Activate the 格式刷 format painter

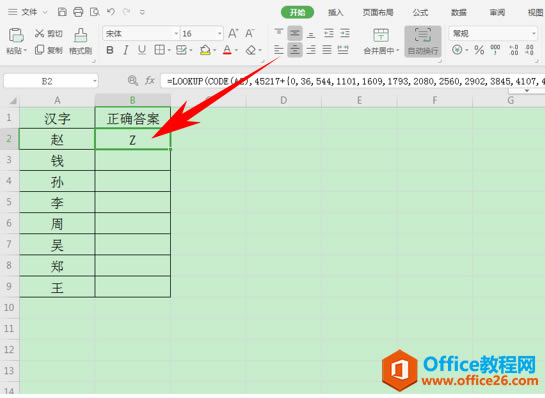pos(81,42)
